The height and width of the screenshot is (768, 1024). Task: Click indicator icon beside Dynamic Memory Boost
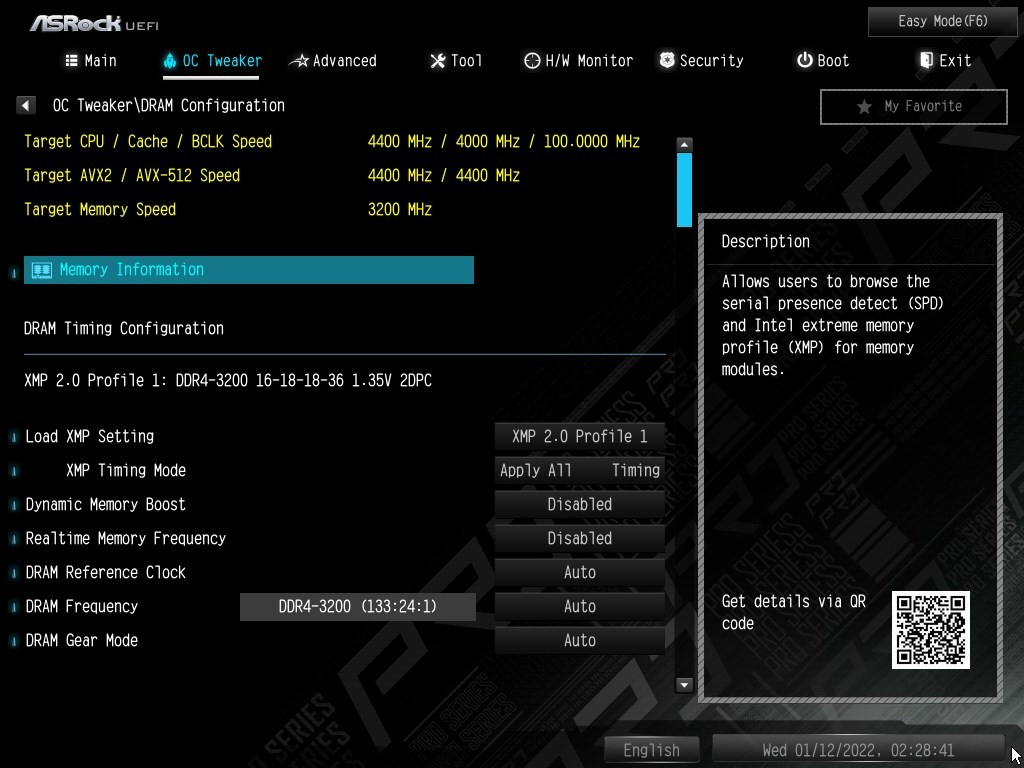pyautogui.click(x=14, y=505)
